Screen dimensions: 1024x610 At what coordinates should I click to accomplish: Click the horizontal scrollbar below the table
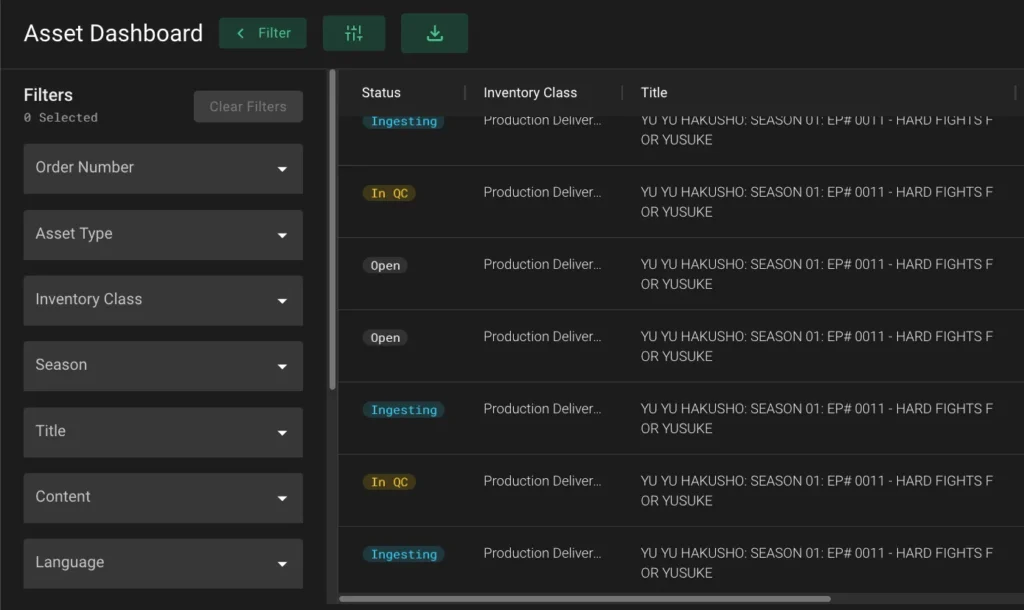pos(585,599)
